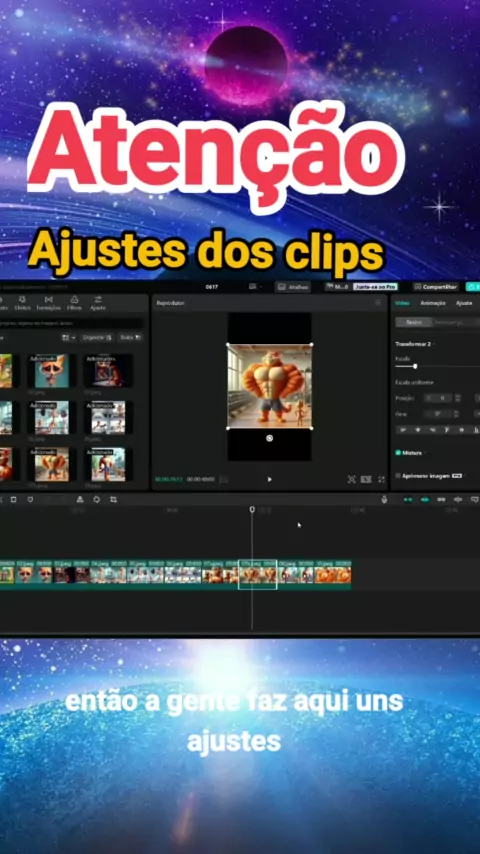
Task: Open the grid view mode dropdown
Action: tap(69, 338)
